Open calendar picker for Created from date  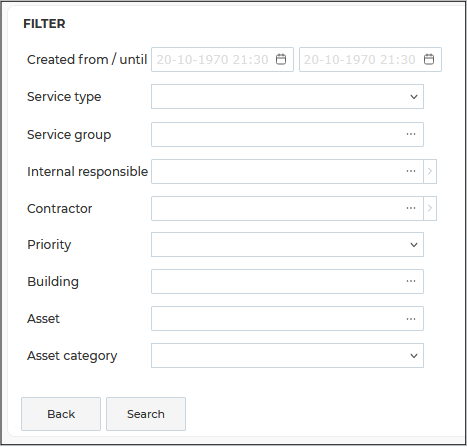coord(281,60)
